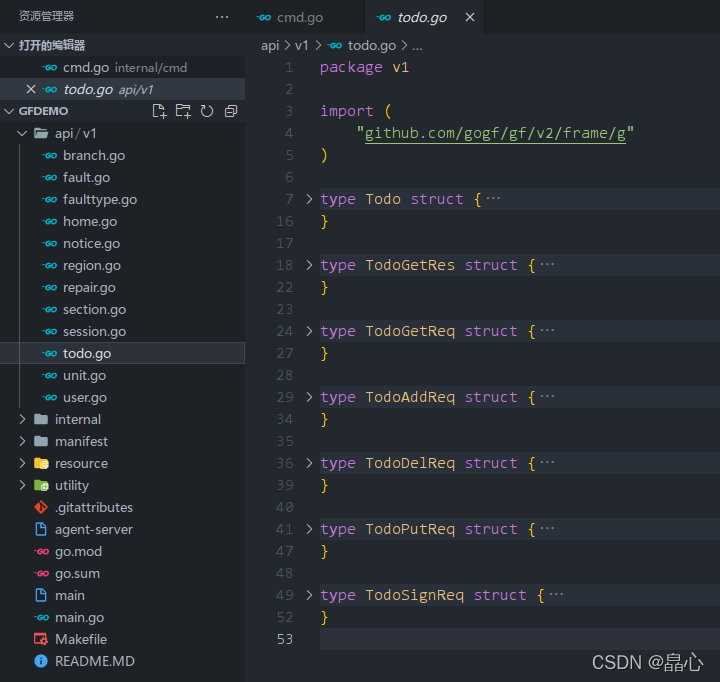
Task: Place cursor on empty line 53
Action: coord(519,639)
